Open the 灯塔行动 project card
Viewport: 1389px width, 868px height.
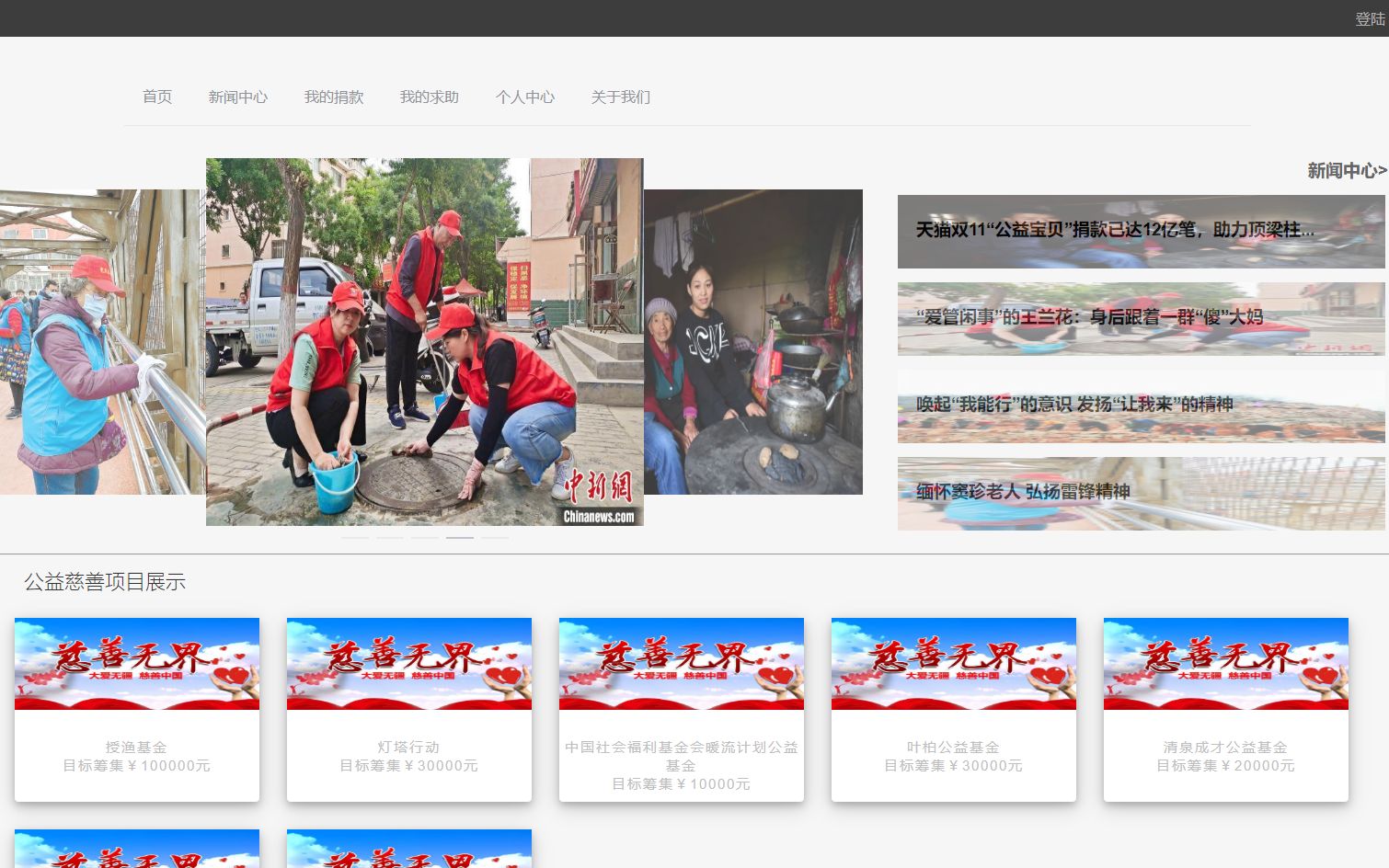click(409, 710)
